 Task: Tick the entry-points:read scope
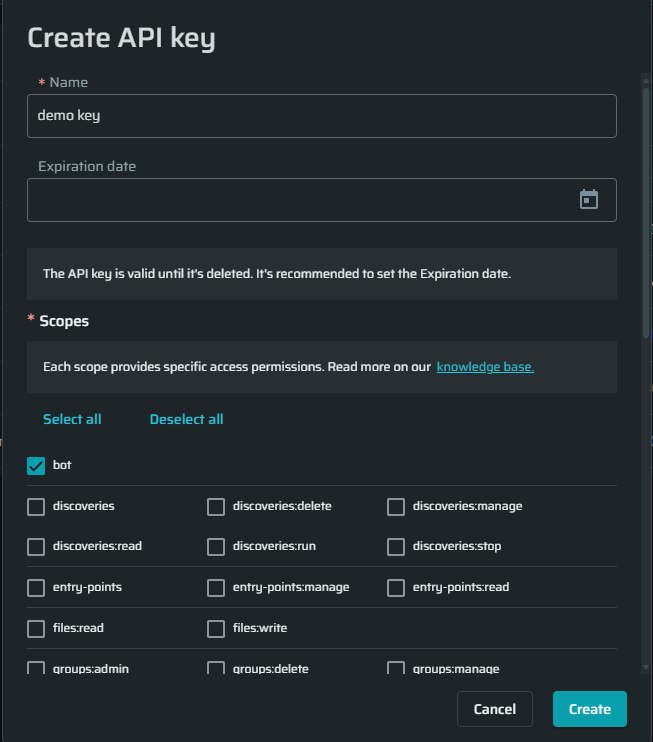[x=396, y=588]
